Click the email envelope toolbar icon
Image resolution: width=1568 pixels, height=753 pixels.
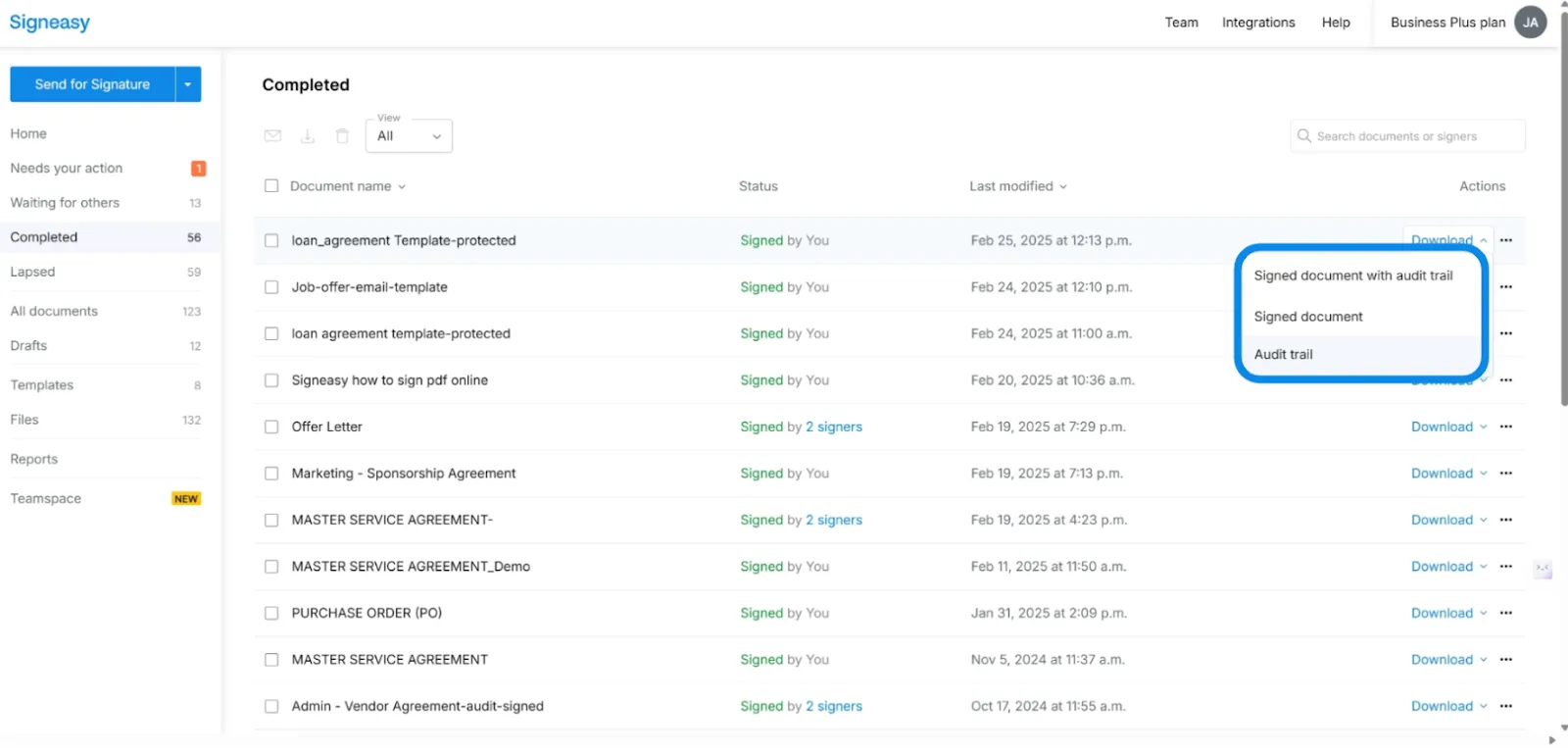(272, 136)
